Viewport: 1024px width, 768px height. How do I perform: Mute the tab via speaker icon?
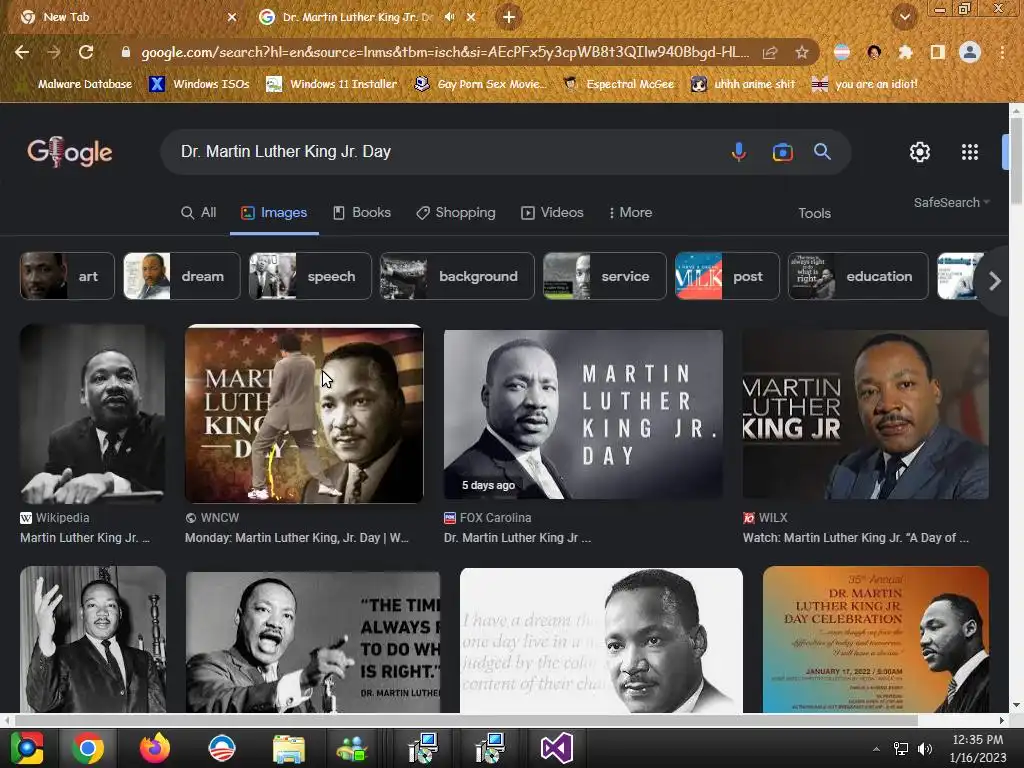[449, 17]
